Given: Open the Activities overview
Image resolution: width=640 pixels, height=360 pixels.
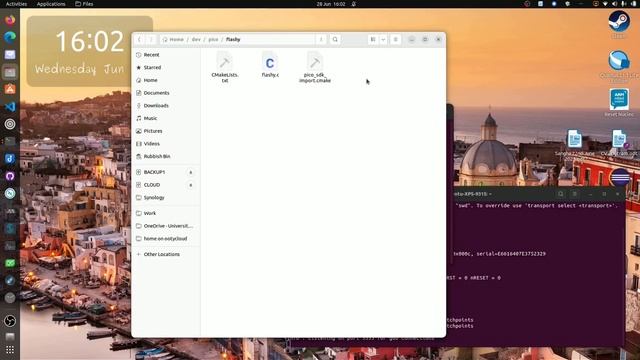Looking at the screenshot, I should tap(16, 4).
